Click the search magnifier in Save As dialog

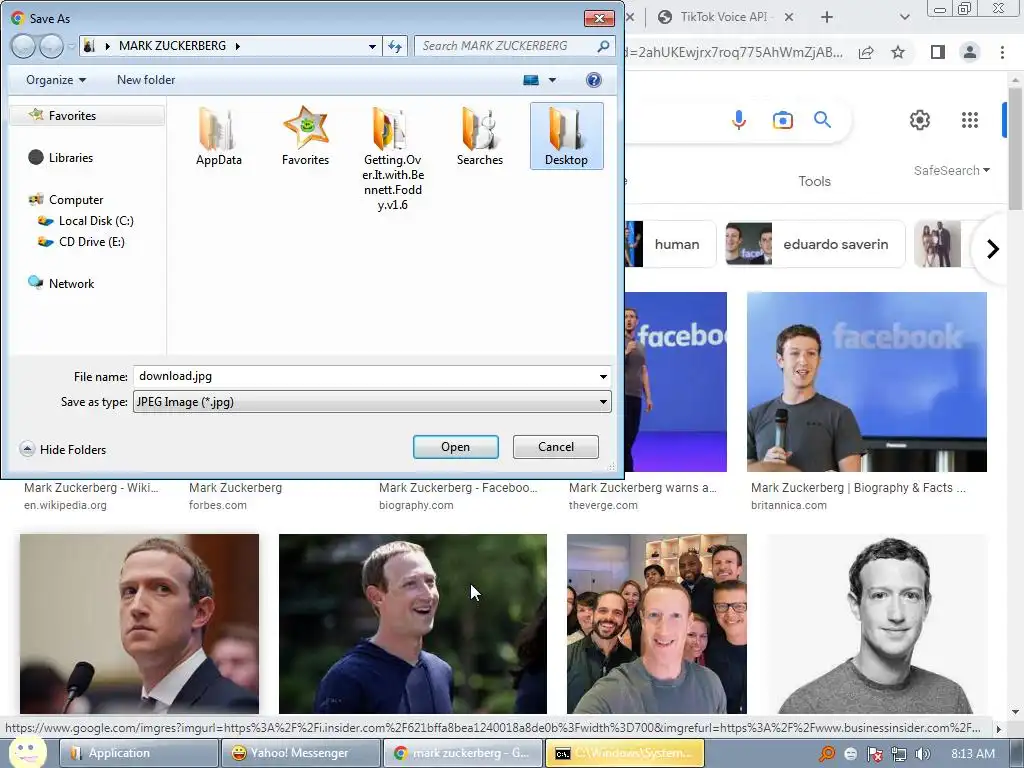tap(603, 46)
